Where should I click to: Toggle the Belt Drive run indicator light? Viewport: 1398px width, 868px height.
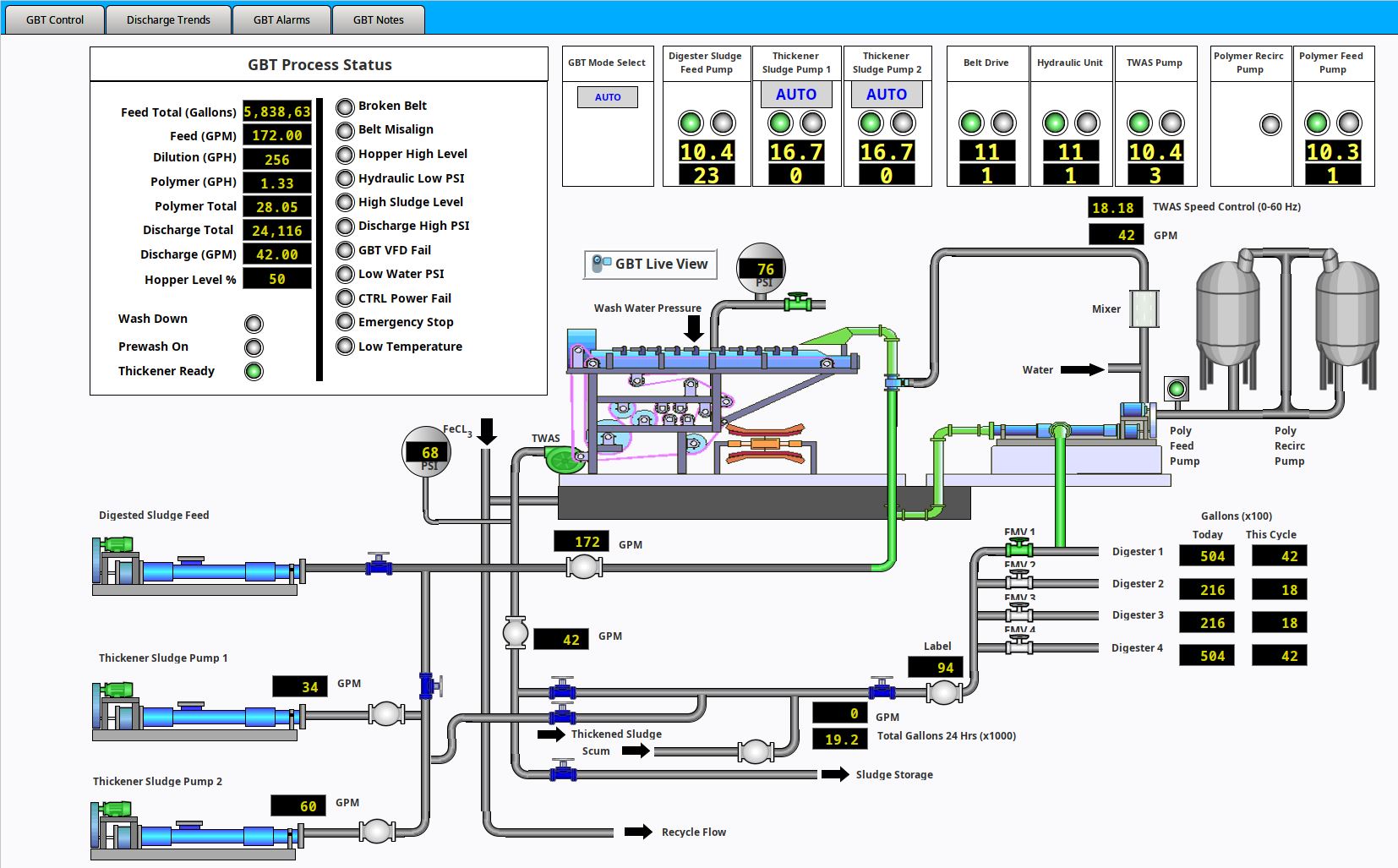pos(970,123)
